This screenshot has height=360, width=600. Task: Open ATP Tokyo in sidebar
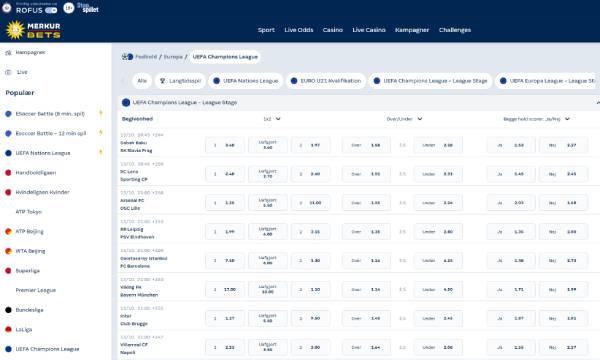[29, 212]
